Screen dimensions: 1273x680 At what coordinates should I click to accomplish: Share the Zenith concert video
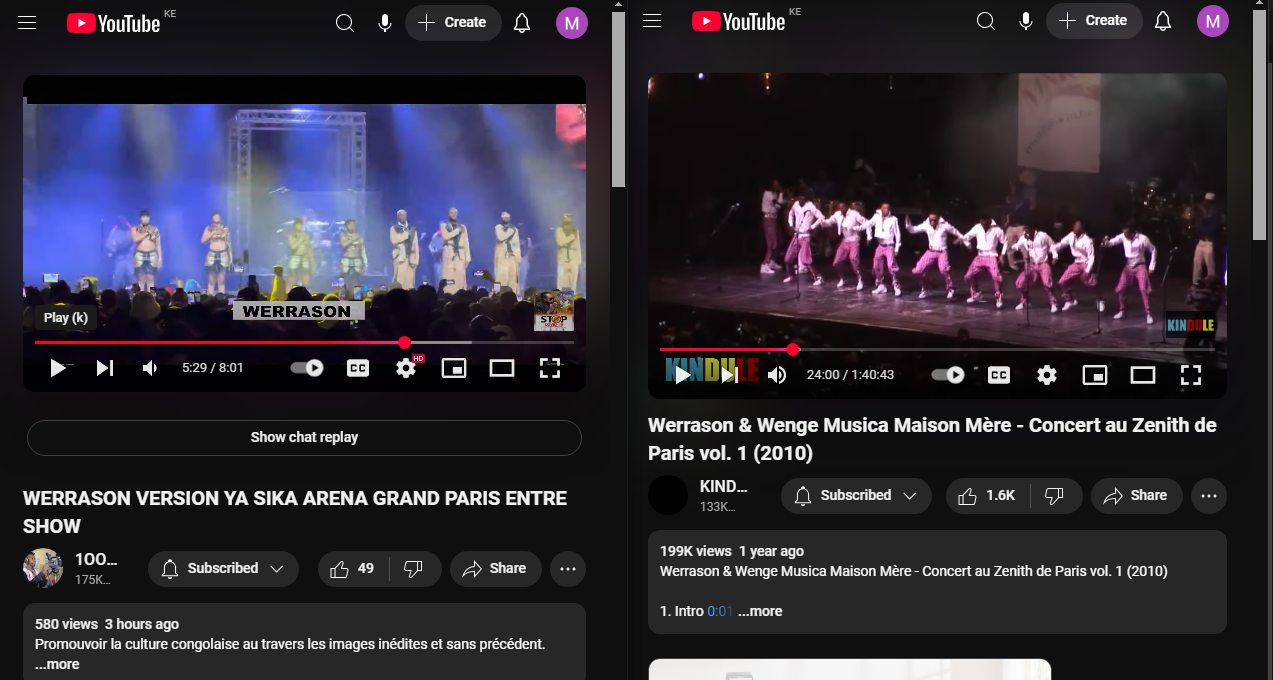[1136, 495]
